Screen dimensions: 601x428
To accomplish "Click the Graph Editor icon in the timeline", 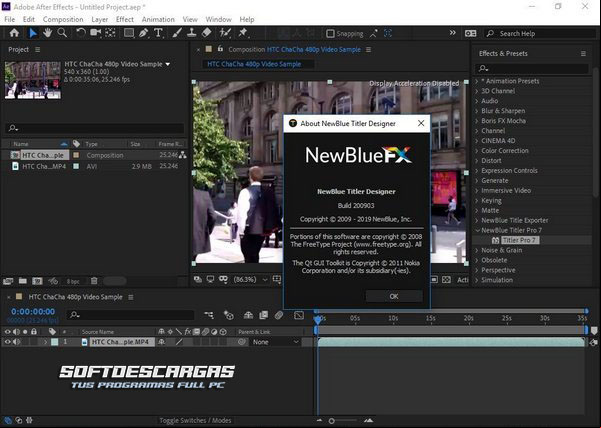I will coord(299,315).
